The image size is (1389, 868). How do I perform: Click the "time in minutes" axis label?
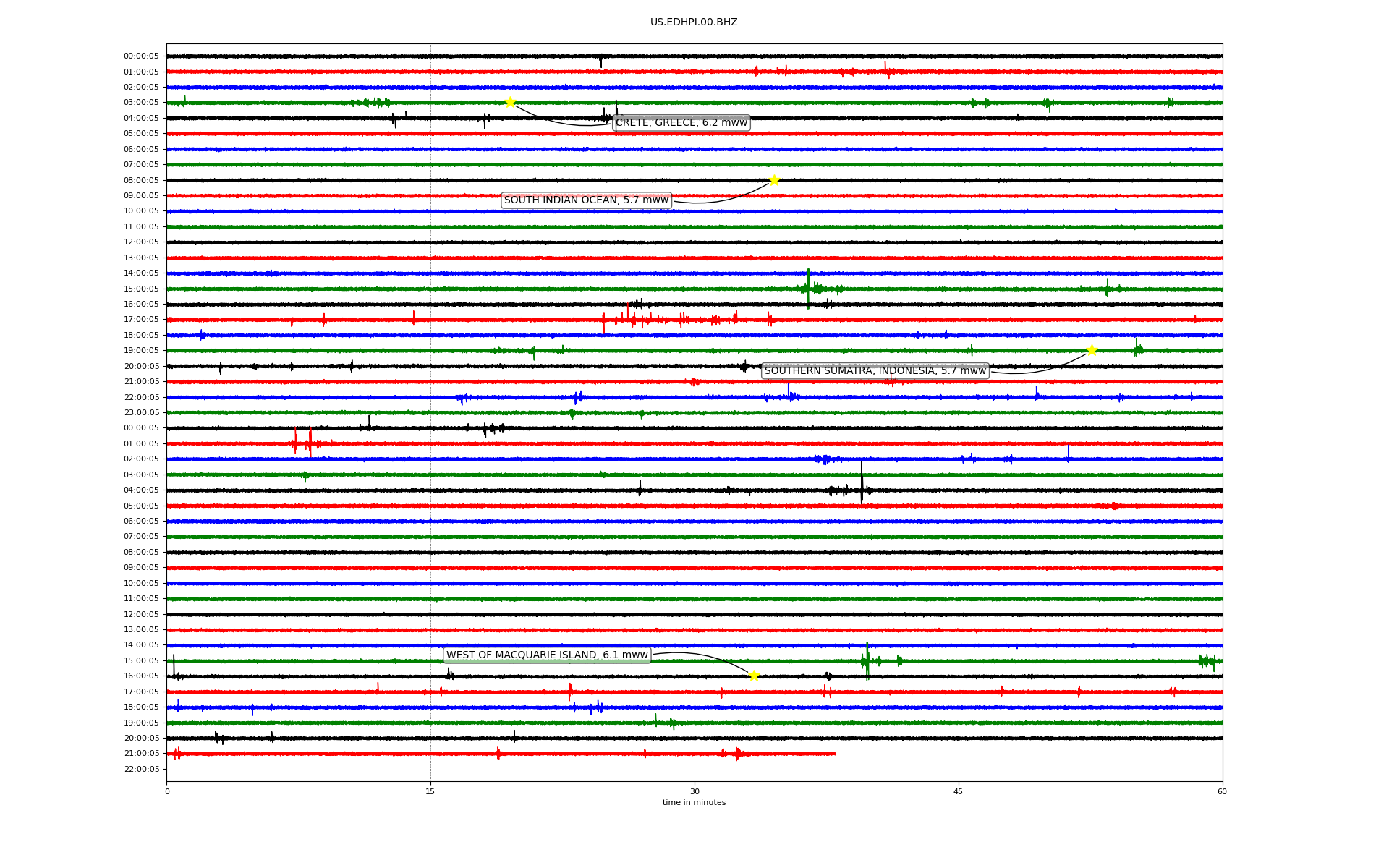click(694, 803)
